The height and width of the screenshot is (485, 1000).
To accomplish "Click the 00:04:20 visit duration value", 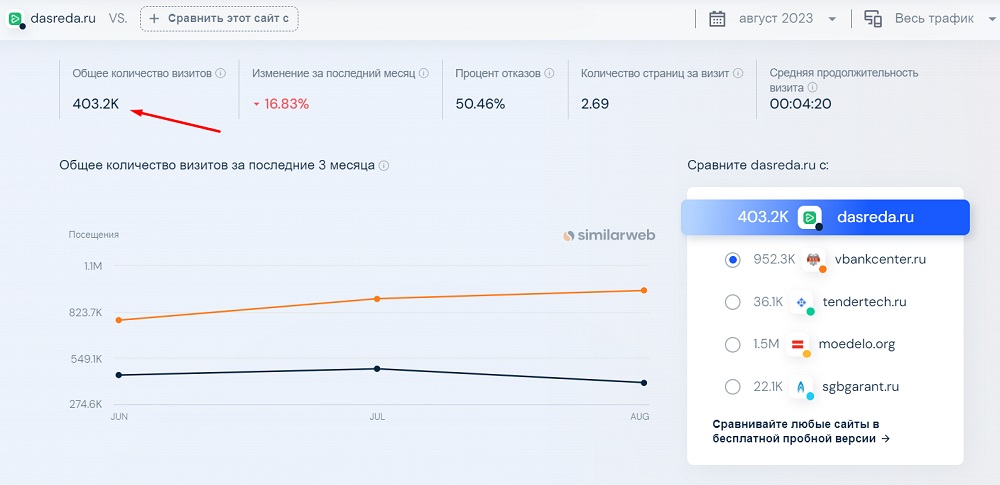I will (x=800, y=104).
